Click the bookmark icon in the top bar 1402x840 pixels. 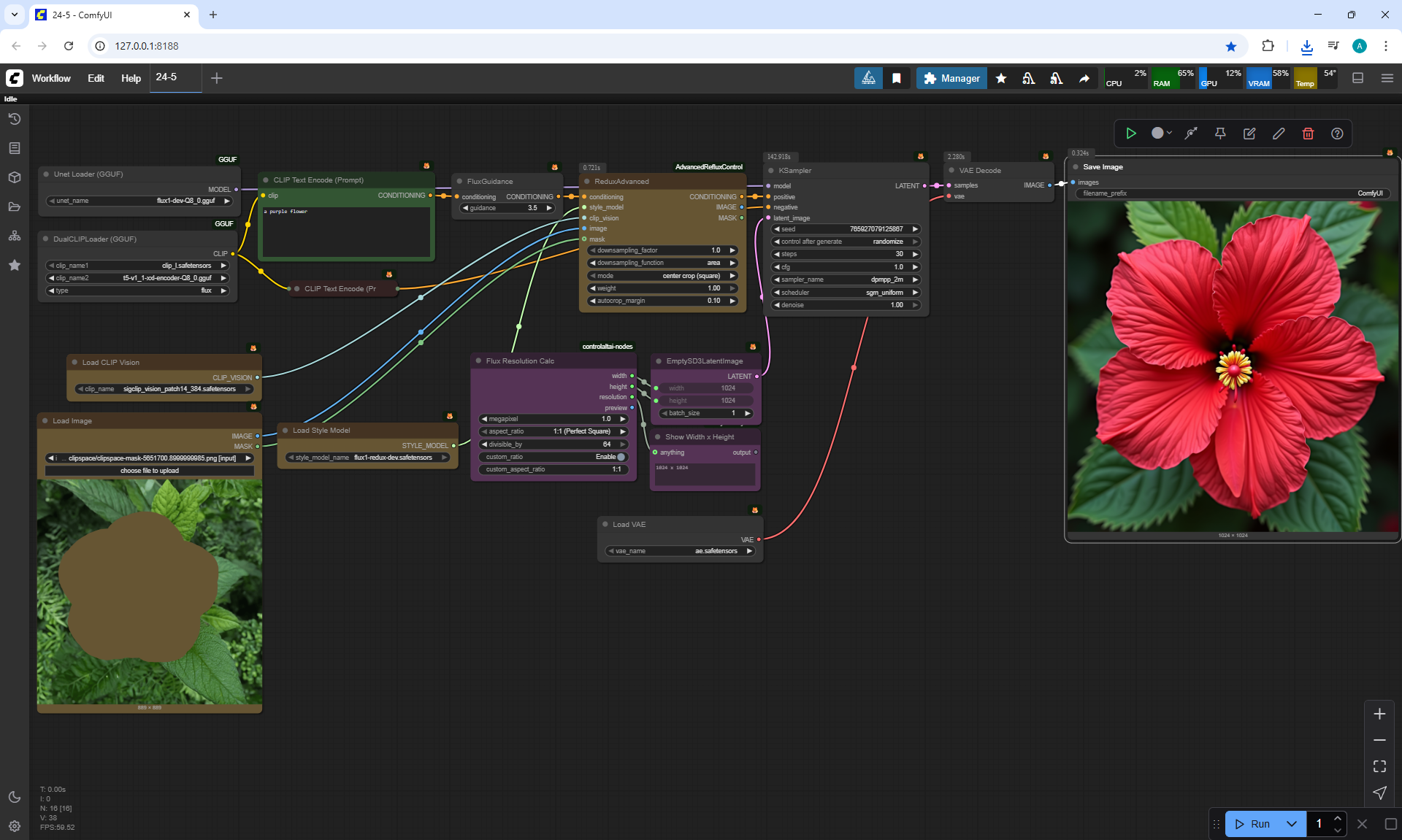[897, 78]
